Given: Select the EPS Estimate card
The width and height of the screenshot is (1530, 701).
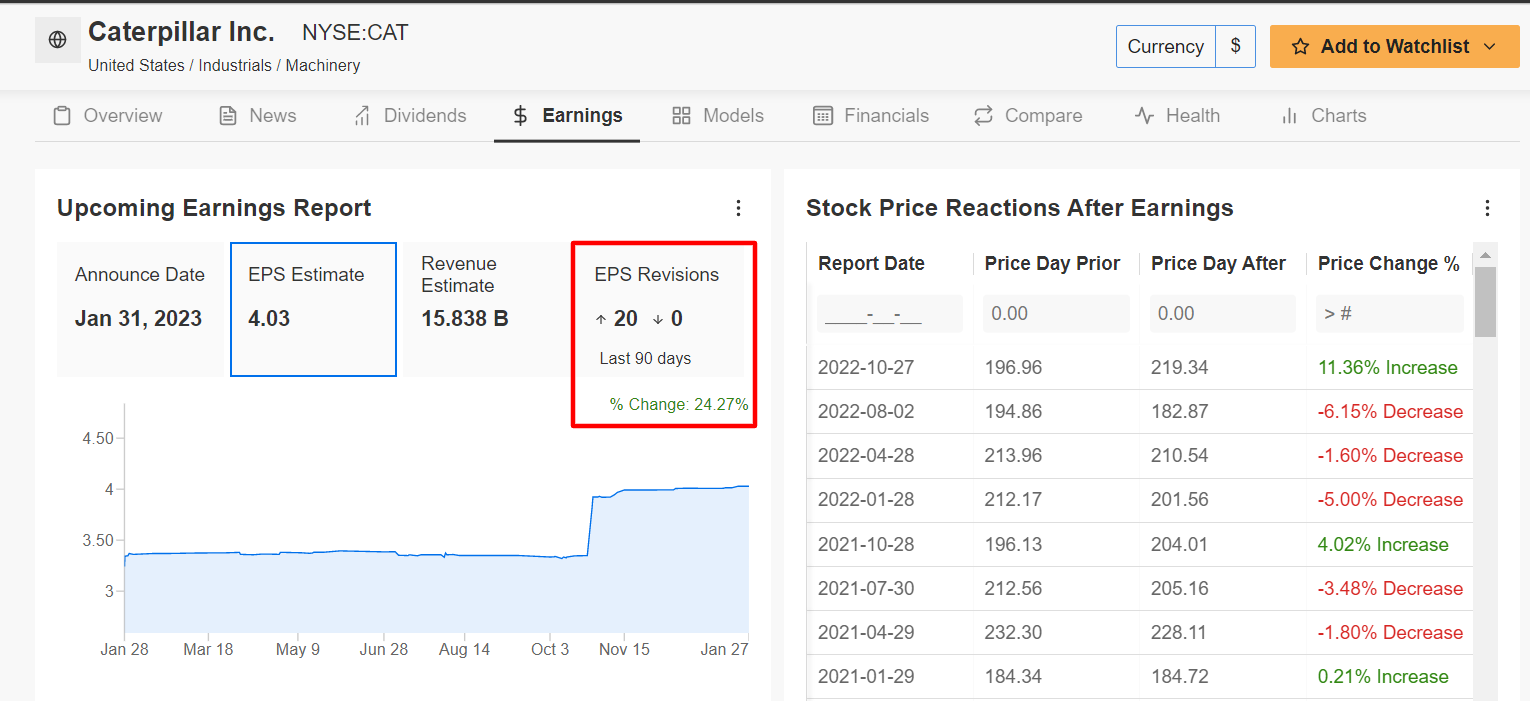Looking at the screenshot, I should [x=313, y=309].
